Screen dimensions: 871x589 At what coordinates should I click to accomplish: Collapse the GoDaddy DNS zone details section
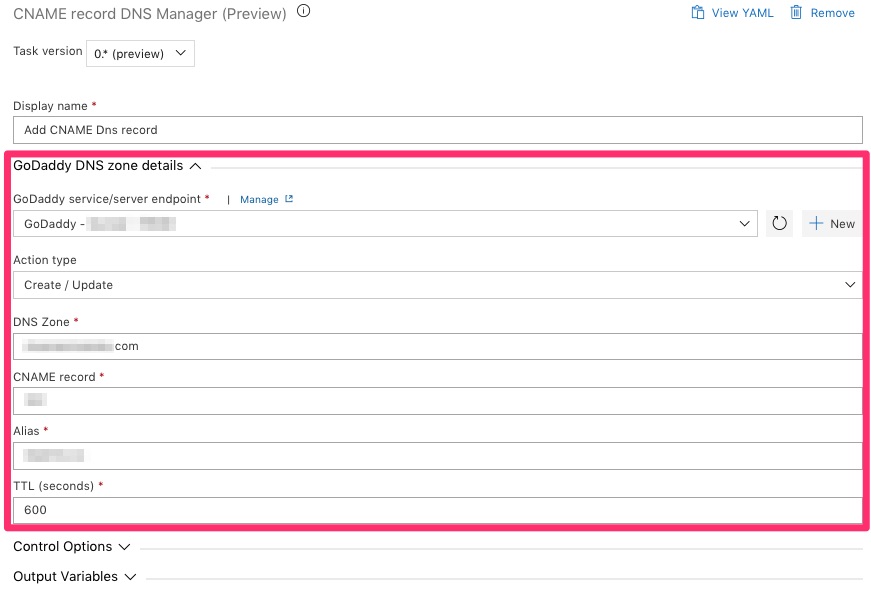click(x=107, y=166)
